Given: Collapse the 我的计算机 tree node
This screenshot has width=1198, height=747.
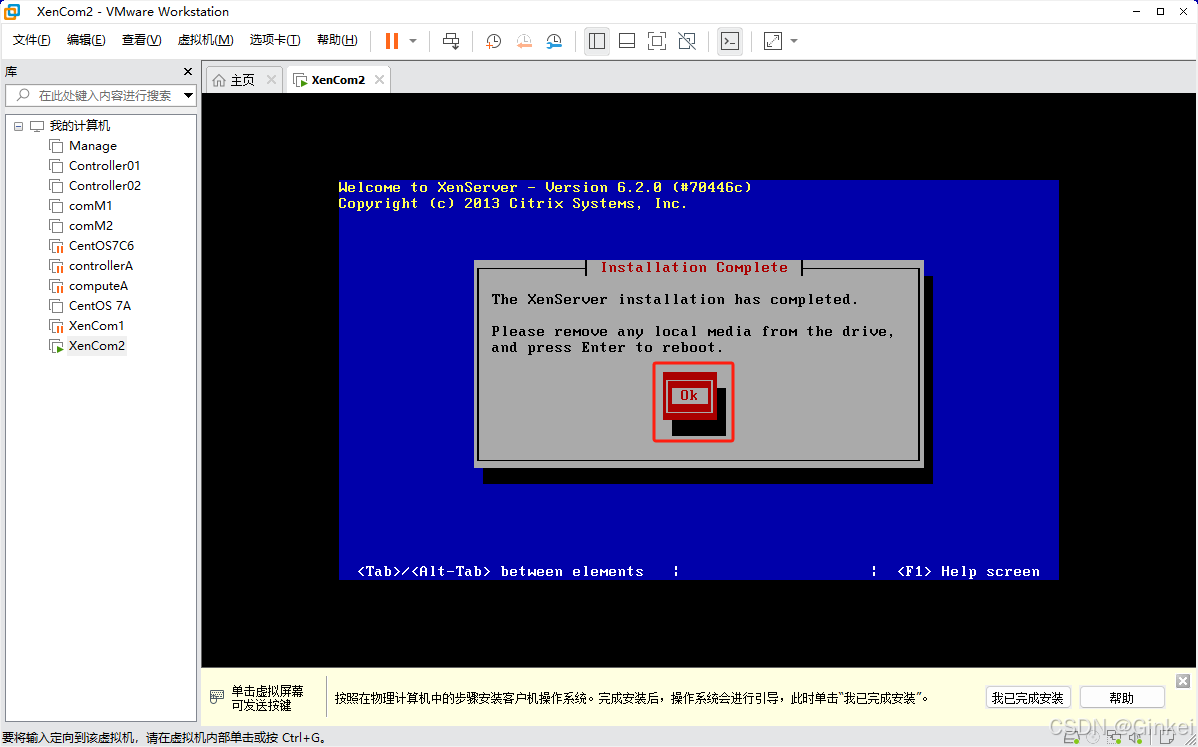Looking at the screenshot, I should point(18,126).
